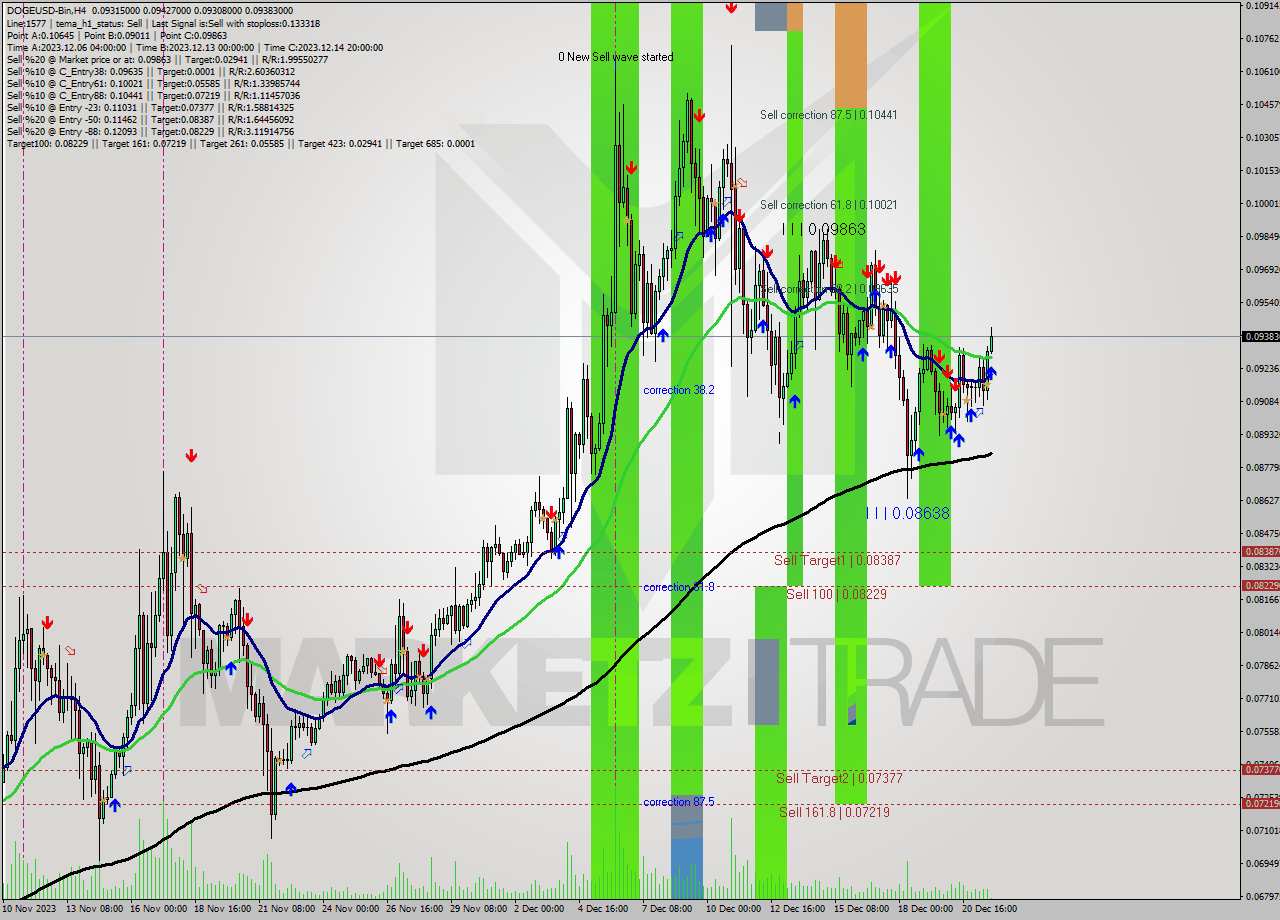Select the 'Target100: 0.08229' targets line

[240, 143]
